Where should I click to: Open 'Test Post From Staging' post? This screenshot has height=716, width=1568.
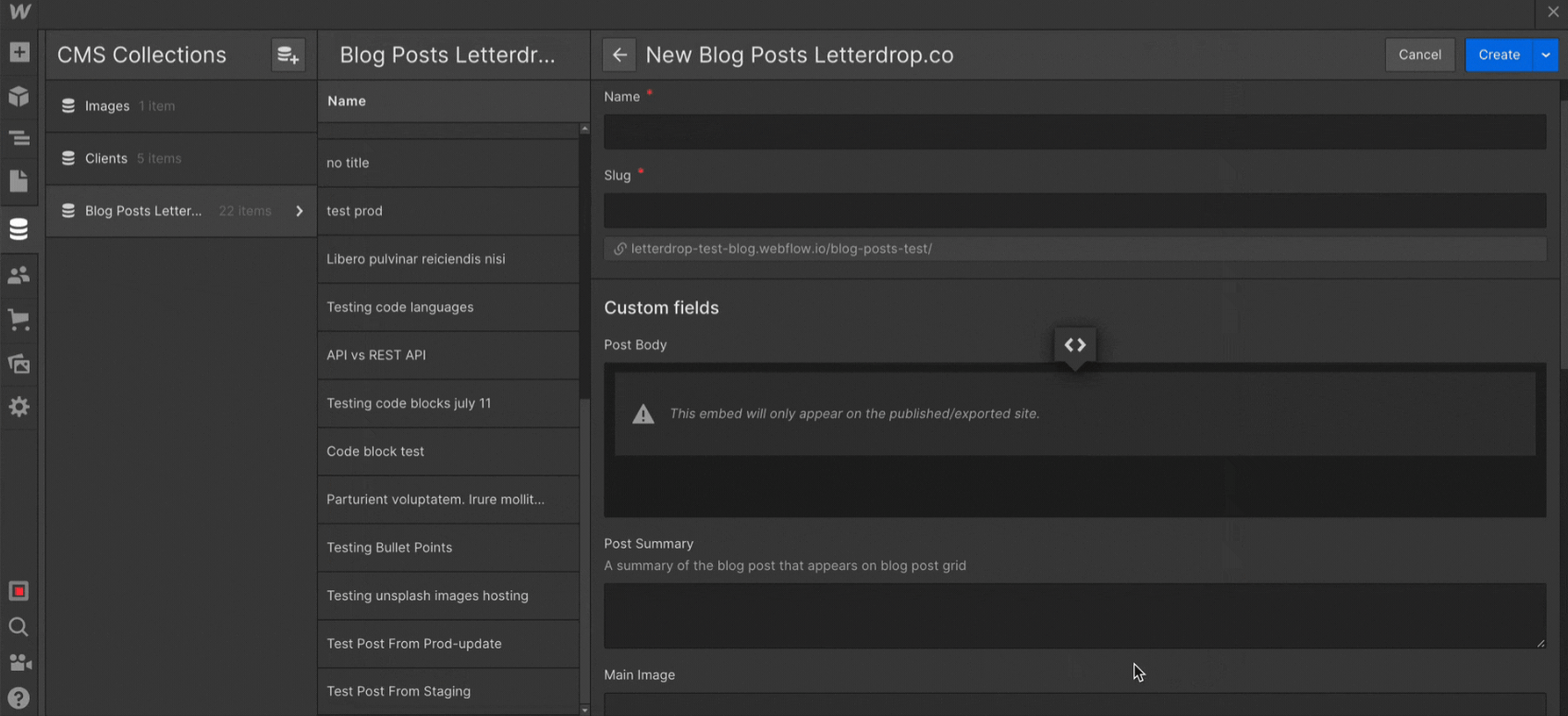pyautogui.click(x=448, y=691)
